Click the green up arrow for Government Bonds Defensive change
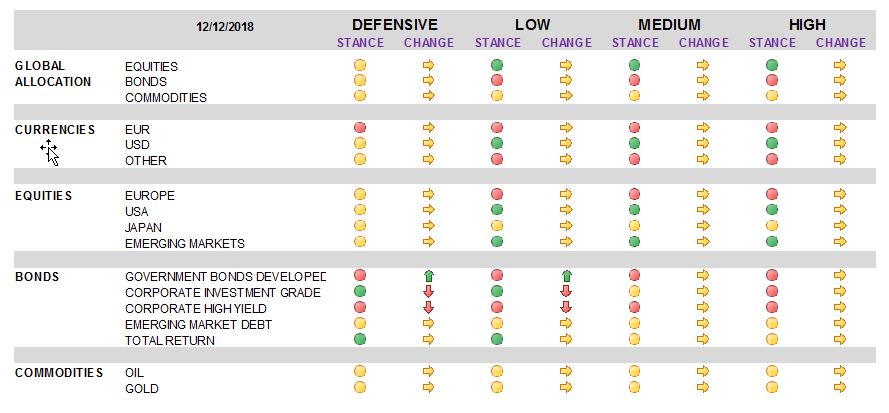Viewport: 889px width, 413px height. [429, 276]
